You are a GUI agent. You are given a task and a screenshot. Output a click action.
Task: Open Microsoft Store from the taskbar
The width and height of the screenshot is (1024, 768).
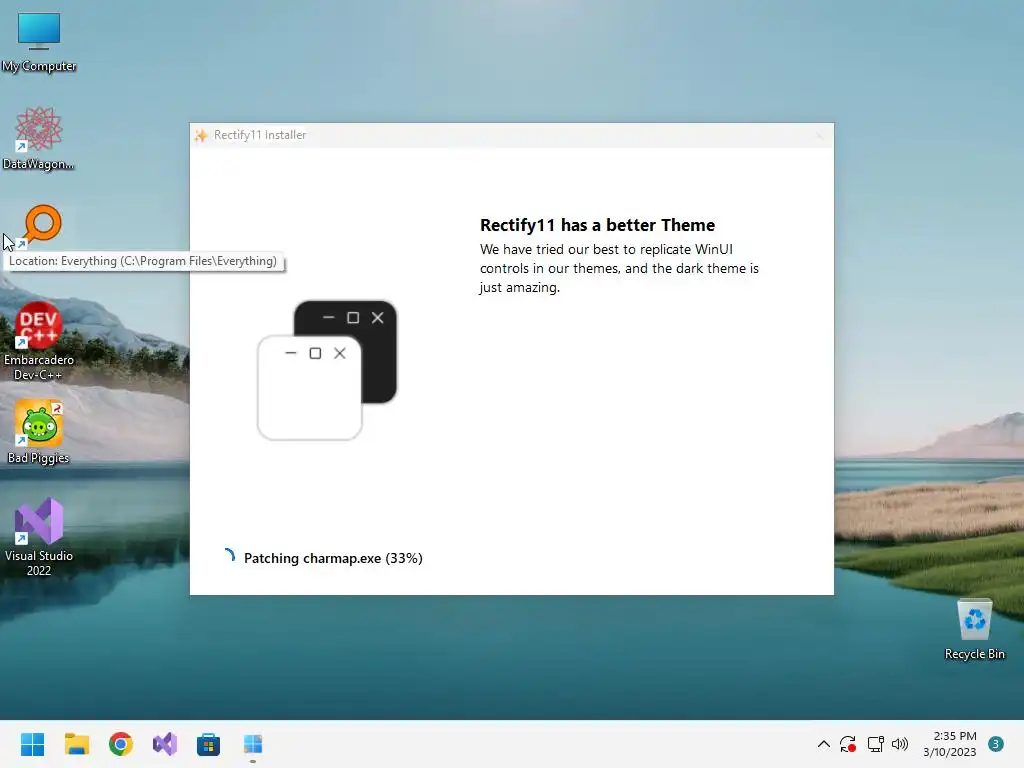point(208,744)
